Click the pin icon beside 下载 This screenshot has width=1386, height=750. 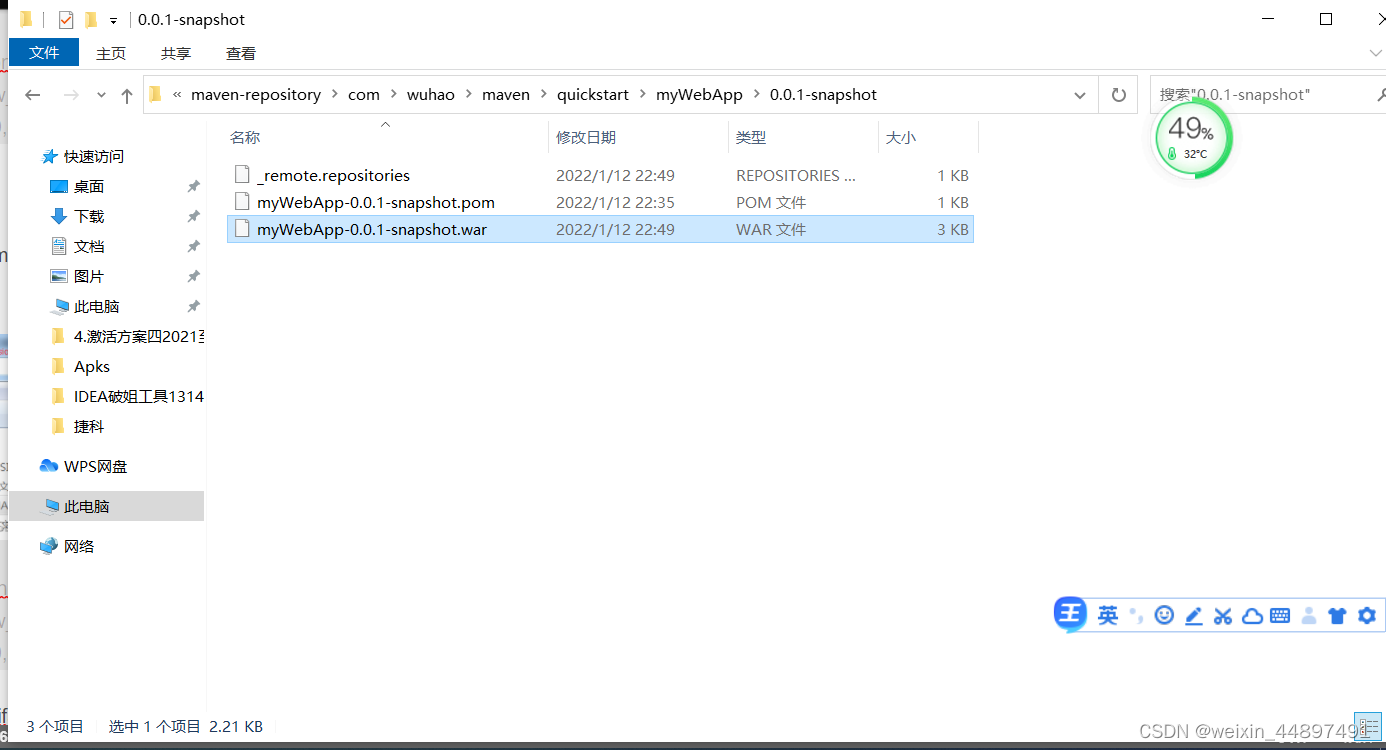pos(193,216)
